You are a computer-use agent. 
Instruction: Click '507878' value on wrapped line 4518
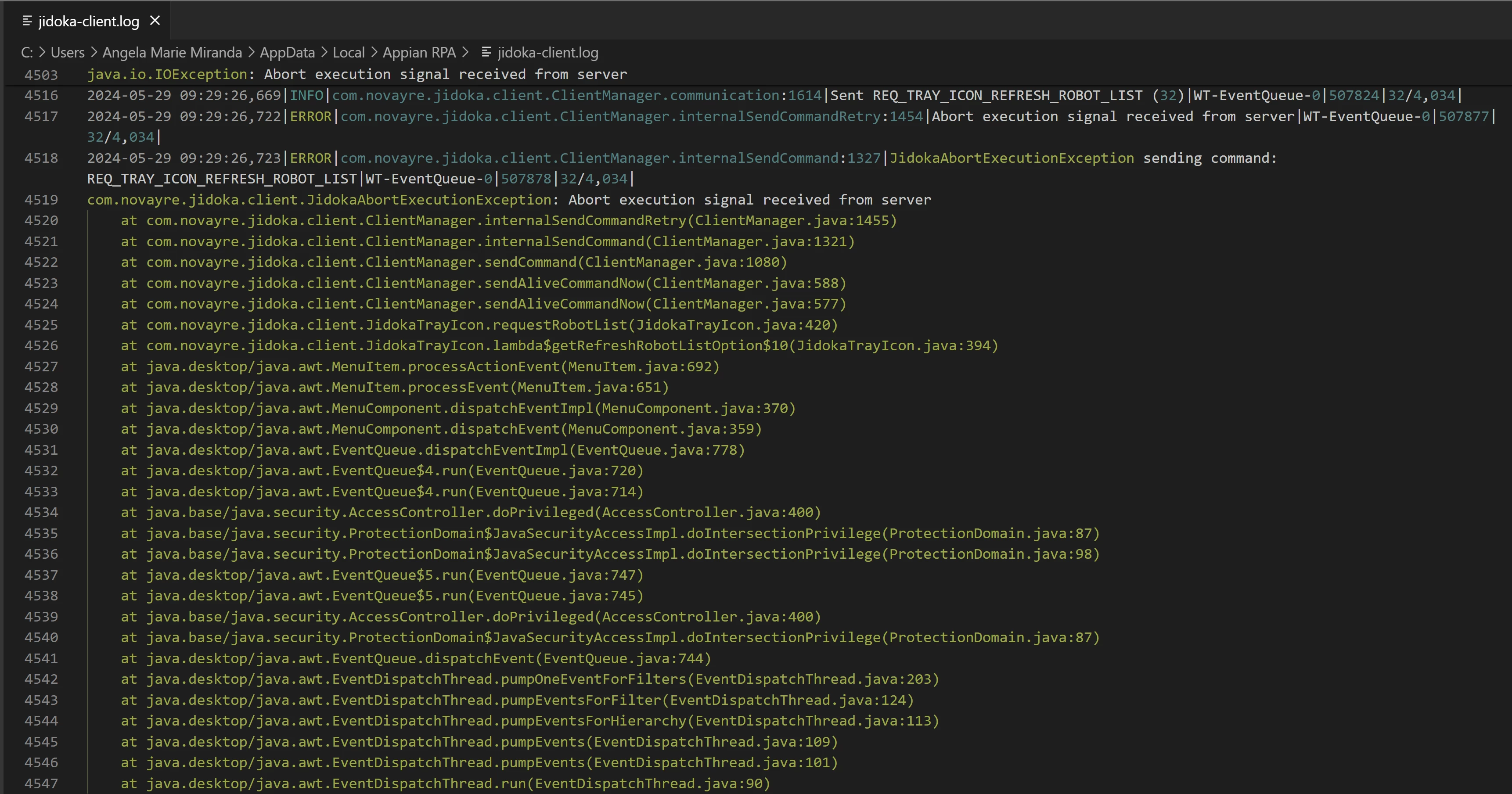526,179
